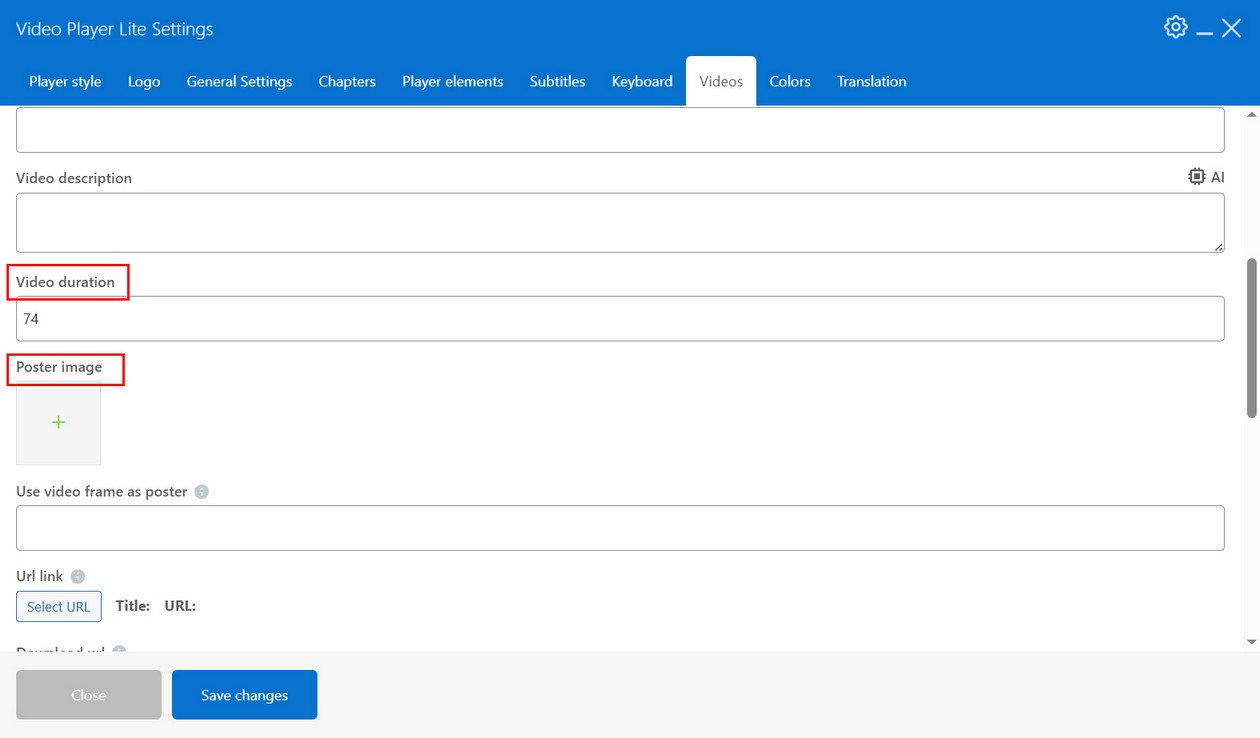The height and width of the screenshot is (738, 1260).
Task: Switch to Subtitles tab
Action: click(557, 82)
